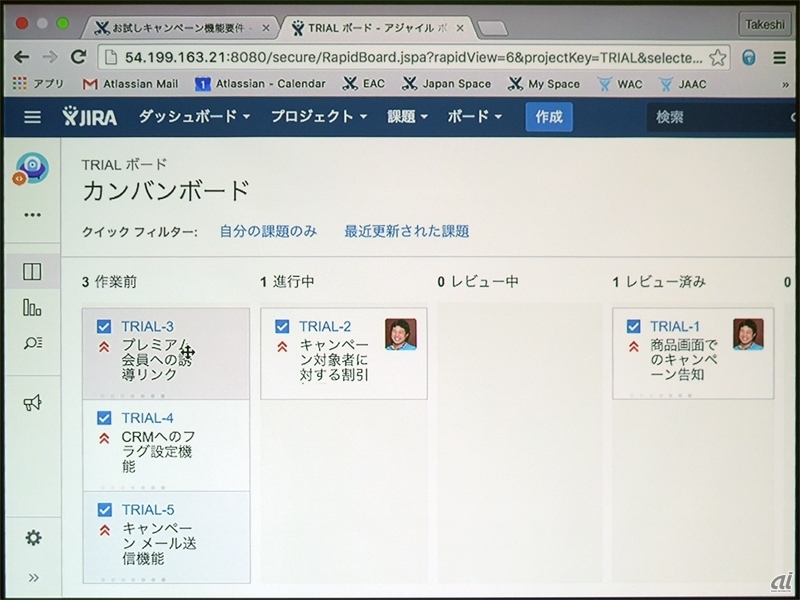
Task: Open the settings gear in sidebar
Action: (33, 538)
